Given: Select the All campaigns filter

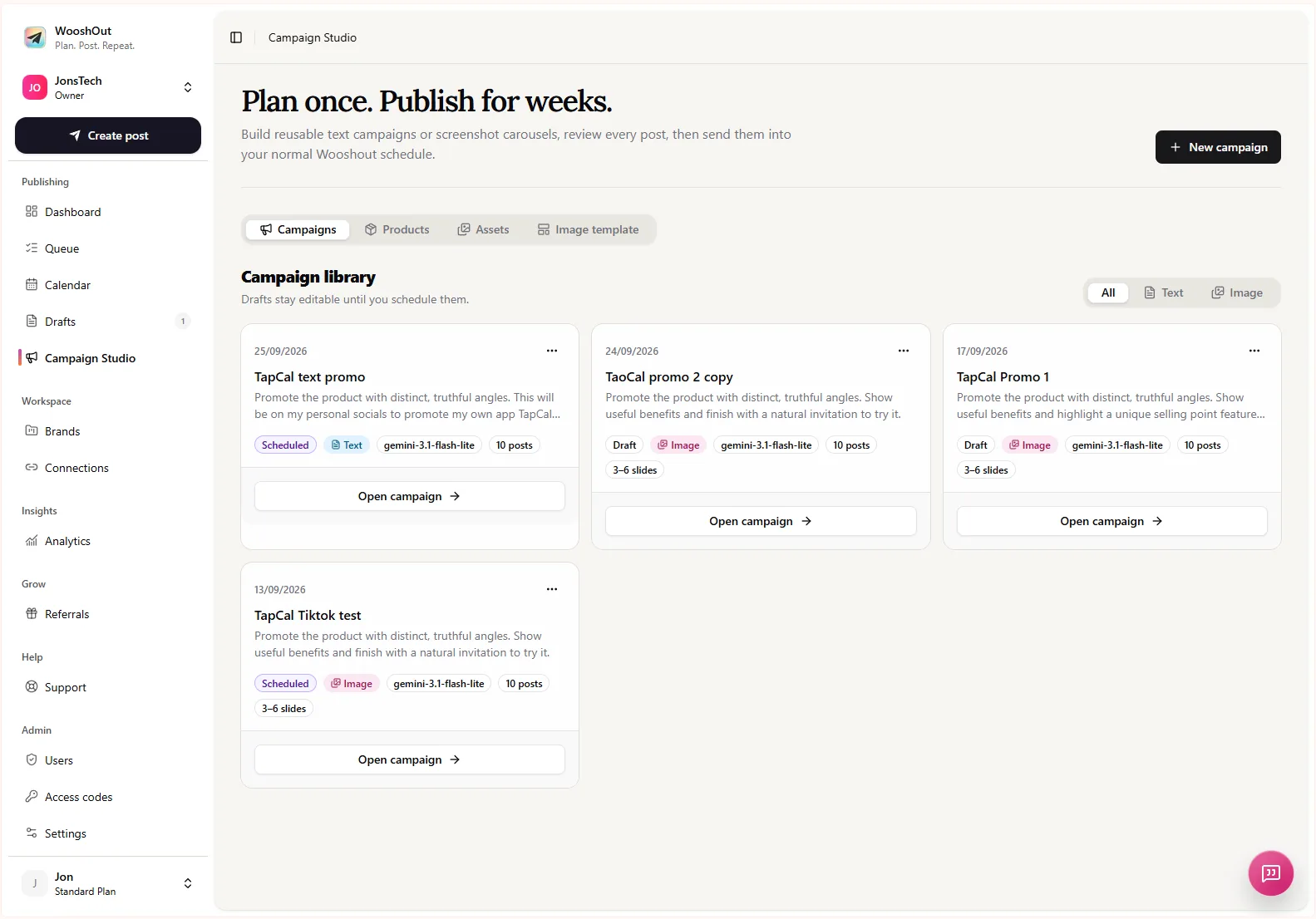Looking at the screenshot, I should 1108,292.
